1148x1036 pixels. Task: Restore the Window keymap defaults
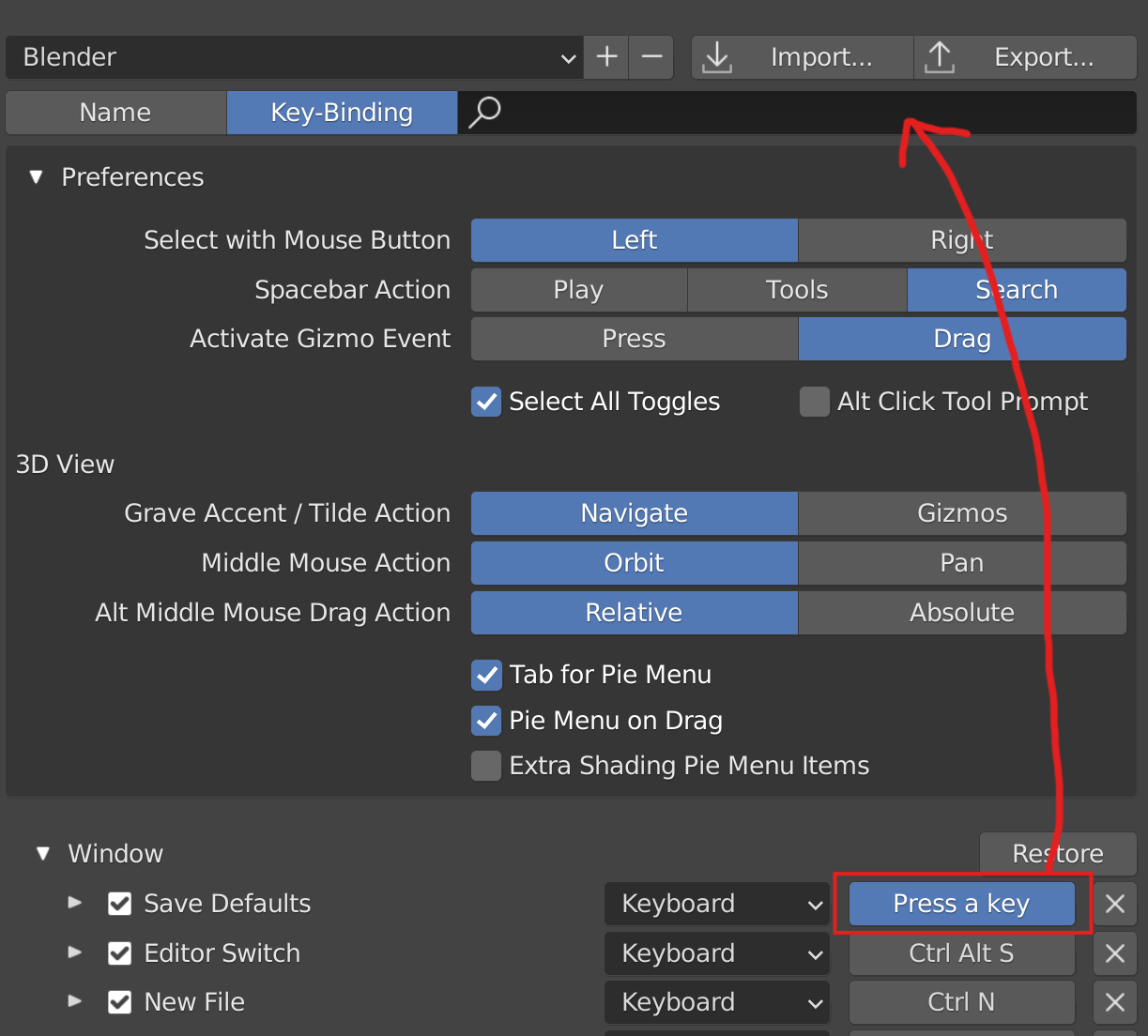[x=1058, y=854]
